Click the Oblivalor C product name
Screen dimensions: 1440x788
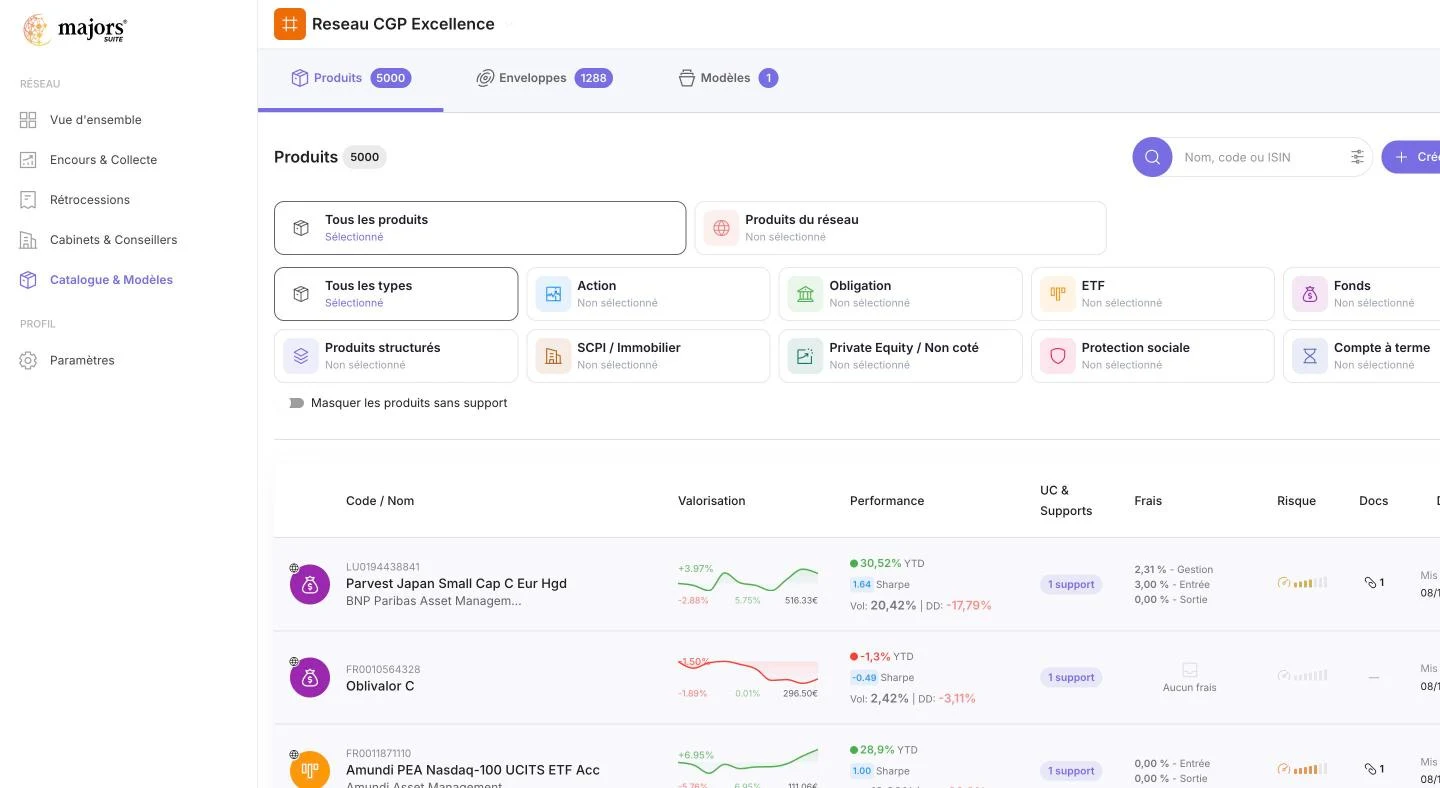pos(380,686)
